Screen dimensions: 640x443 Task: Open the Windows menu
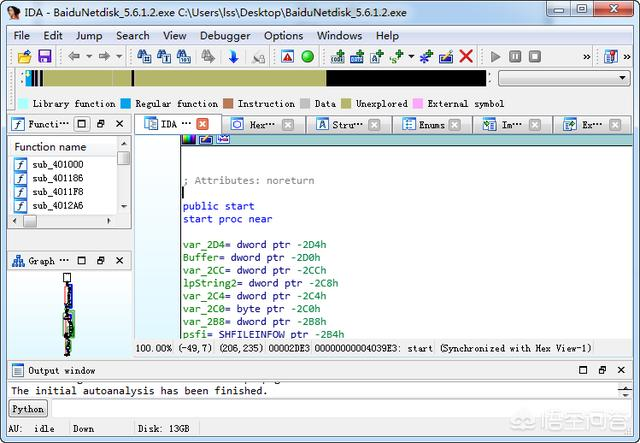click(340, 36)
